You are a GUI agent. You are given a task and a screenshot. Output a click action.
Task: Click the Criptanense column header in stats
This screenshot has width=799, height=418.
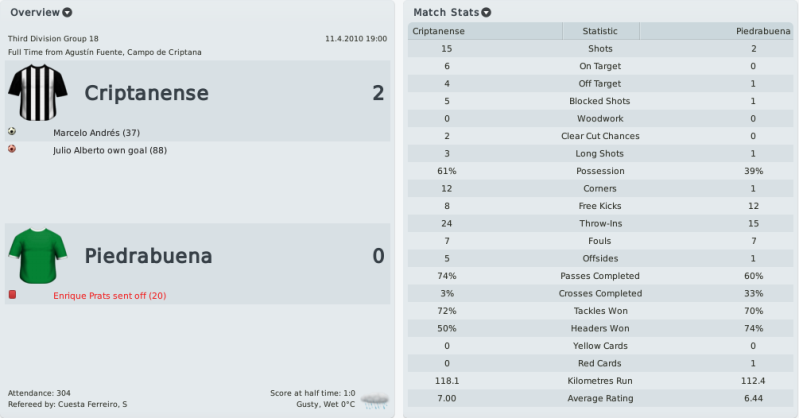pos(485,31)
